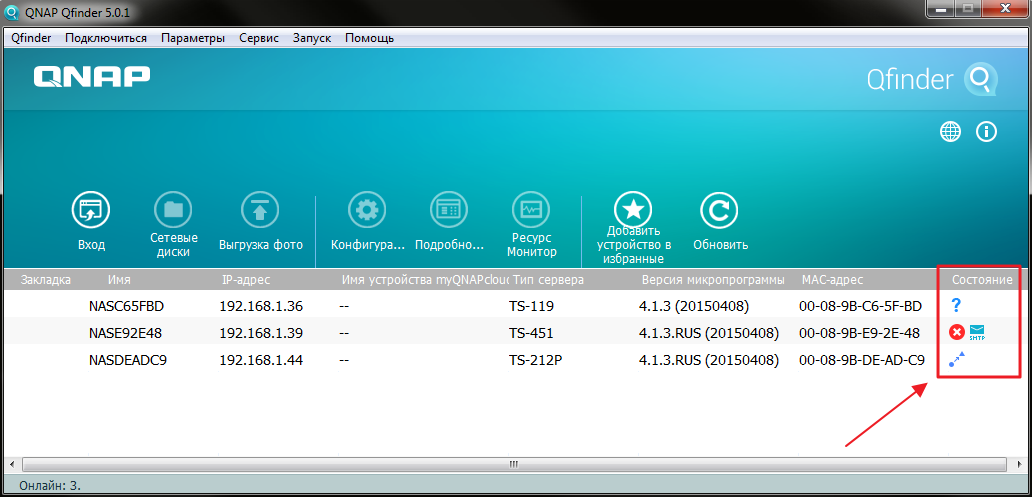Select device NASDEADC9
The image size is (1032, 497).
tap(127, 361)
